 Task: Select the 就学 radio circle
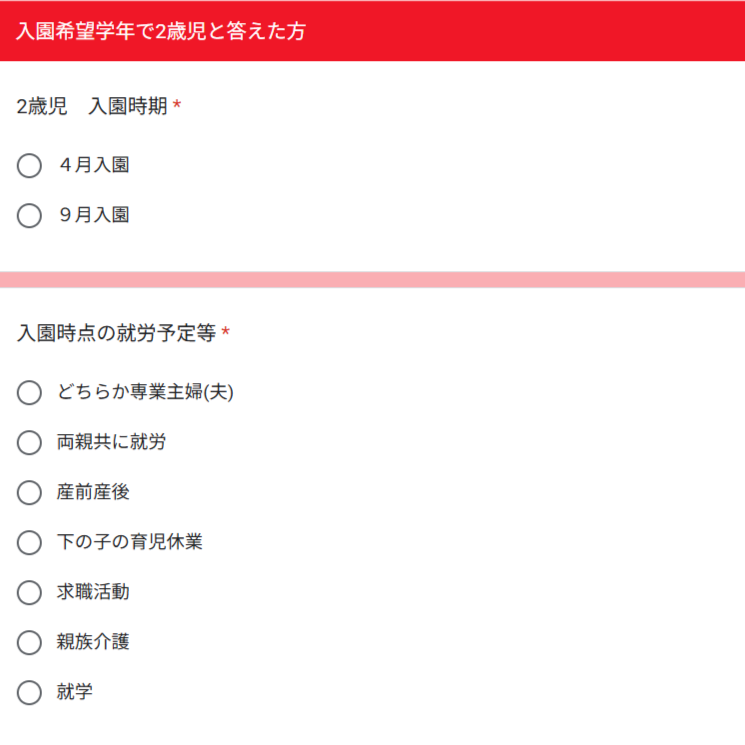pyautogui.click(x=29, y=692)
